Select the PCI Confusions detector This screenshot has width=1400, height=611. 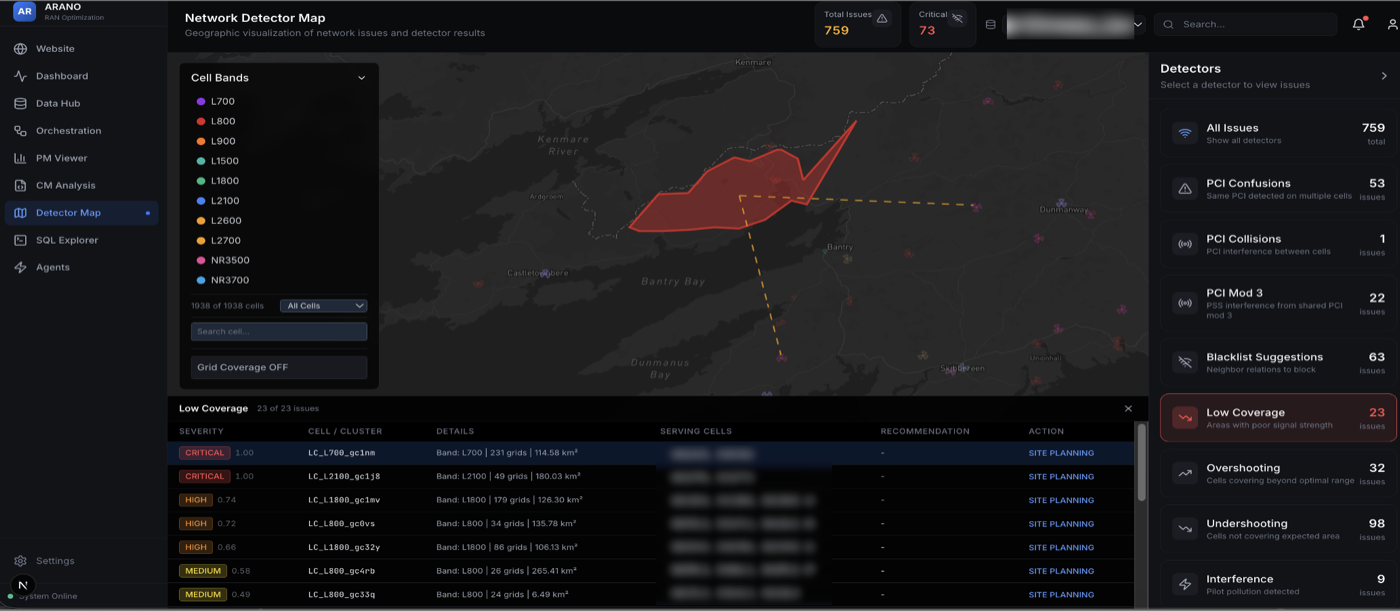click(x=1278, y=189)
